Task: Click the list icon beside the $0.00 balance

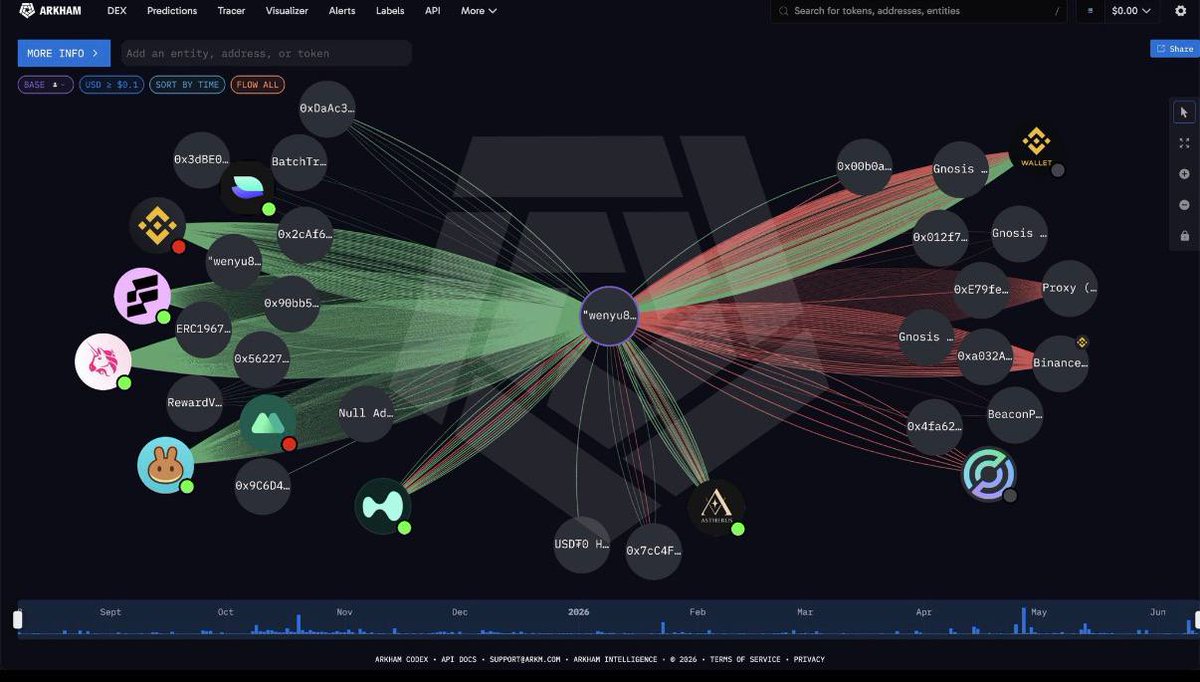Action: point(1090,11)
